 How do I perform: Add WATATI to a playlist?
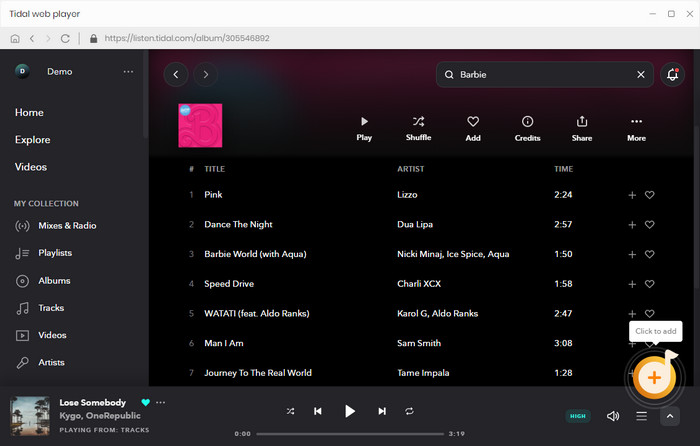632,314
